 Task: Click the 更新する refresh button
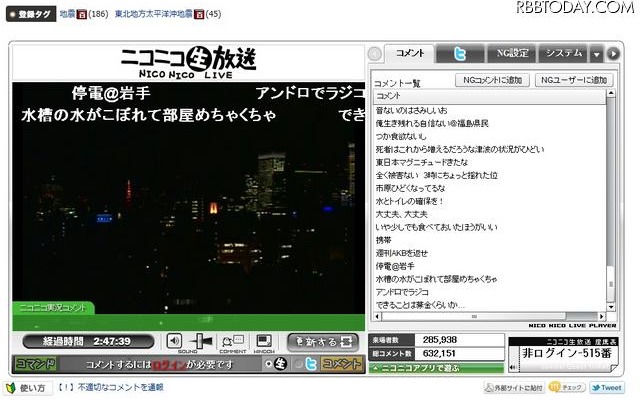pos(322,342)
